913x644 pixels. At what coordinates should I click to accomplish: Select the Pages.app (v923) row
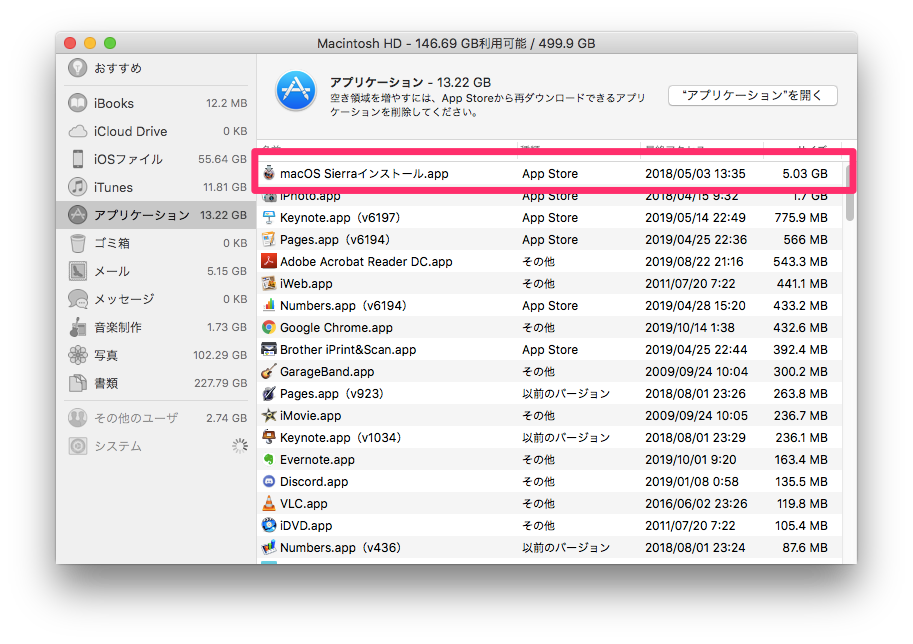(x=551, y=394)
